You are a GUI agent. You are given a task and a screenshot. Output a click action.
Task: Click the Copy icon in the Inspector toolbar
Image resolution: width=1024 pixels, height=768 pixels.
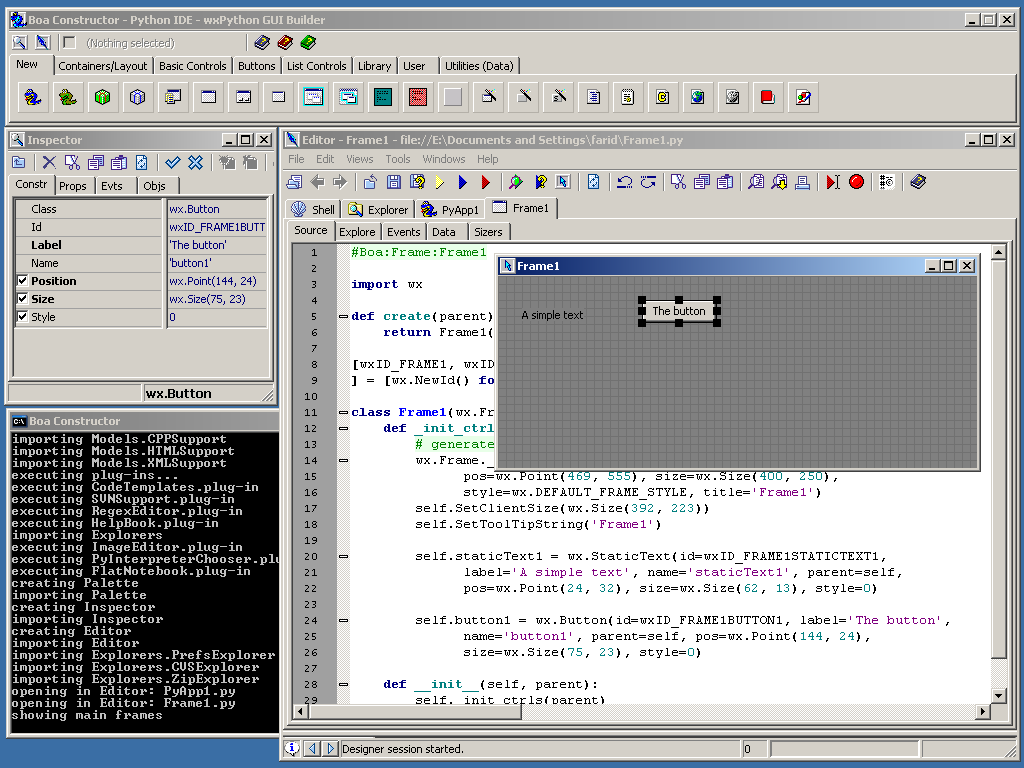coord(96,163)
